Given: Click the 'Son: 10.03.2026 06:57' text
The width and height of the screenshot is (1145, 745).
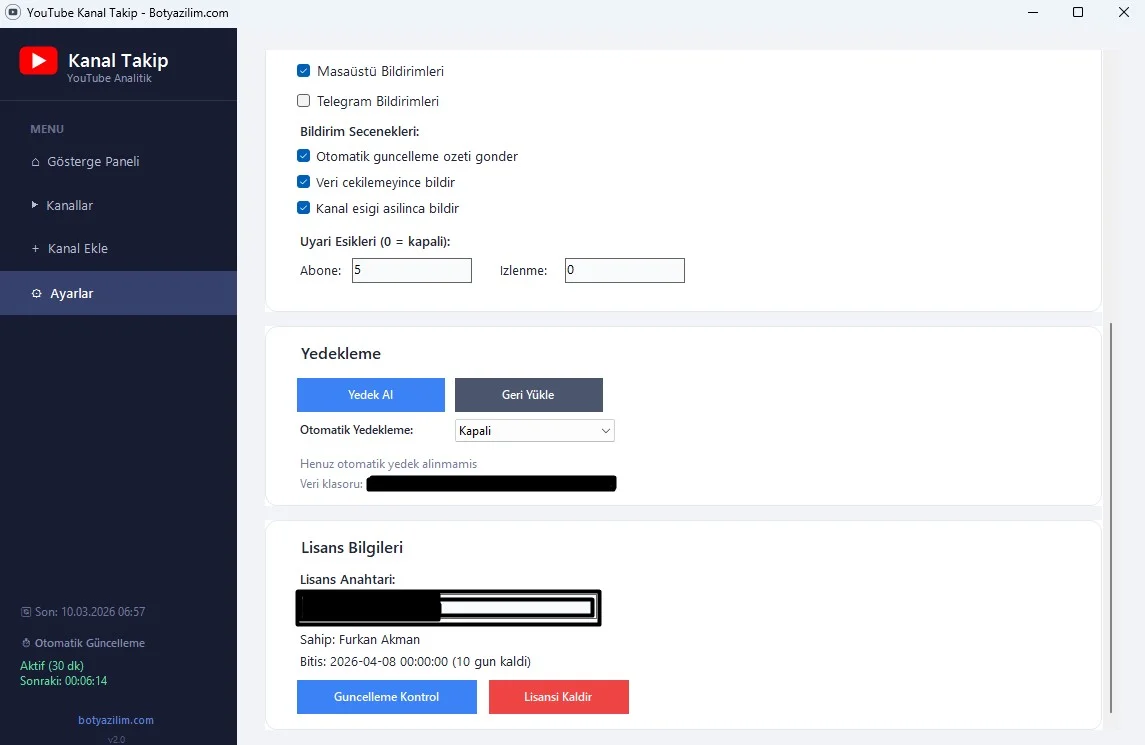Looking at the screenshot, I should pyautogui.click(x=90, y=612).
